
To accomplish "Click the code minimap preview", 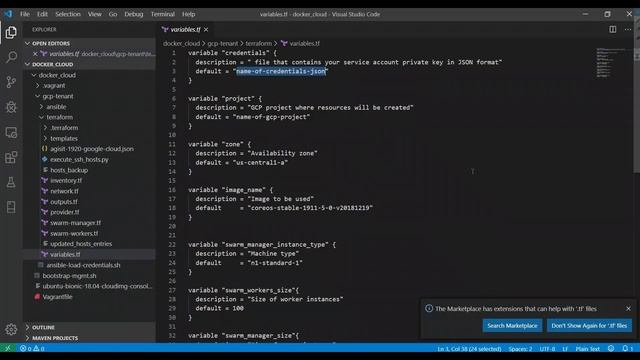I will pyautogui.click(x=610, y=63).
